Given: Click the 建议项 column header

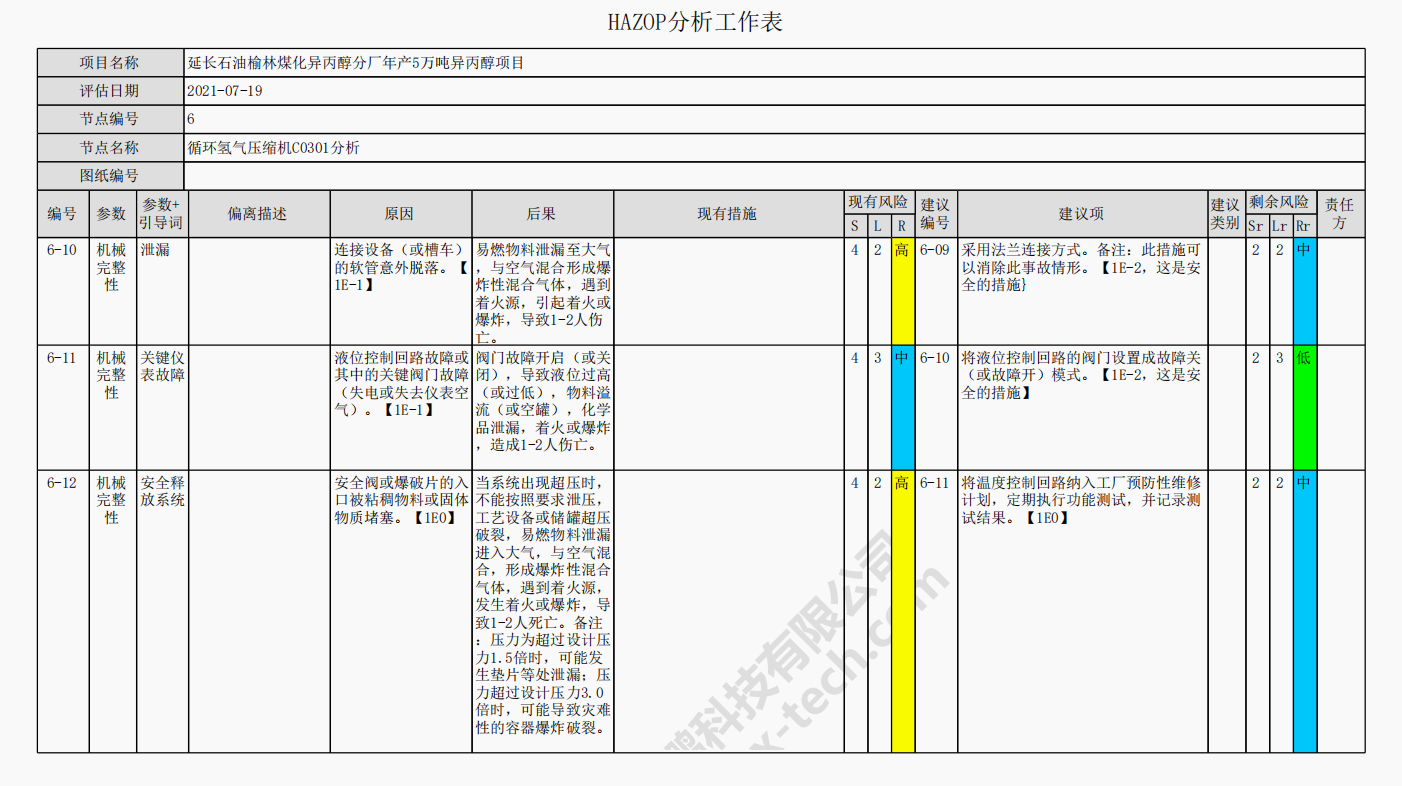Looking at the screenshot, I should coord(1082,214).
